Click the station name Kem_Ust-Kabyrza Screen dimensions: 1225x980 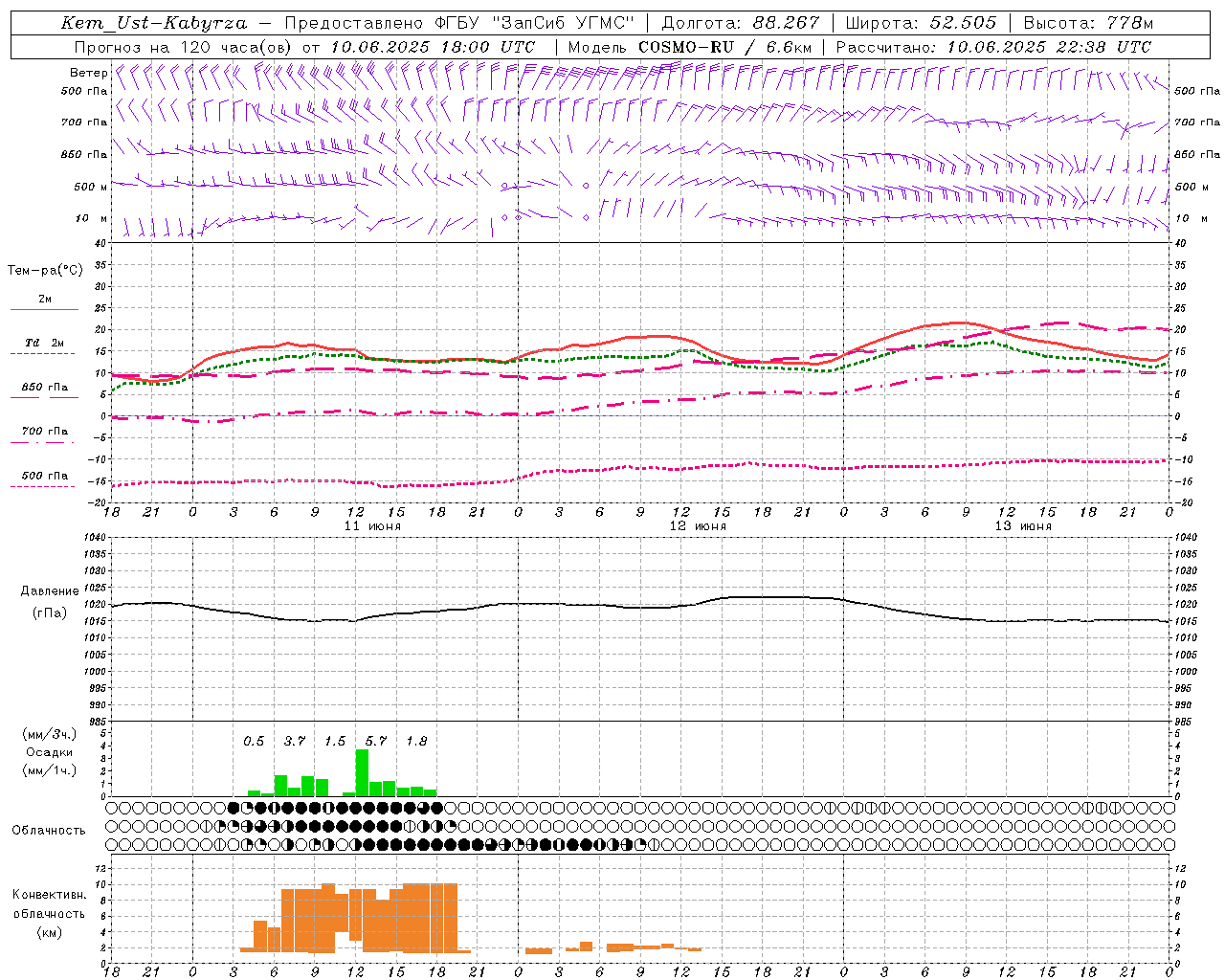(x=154, y=23)
